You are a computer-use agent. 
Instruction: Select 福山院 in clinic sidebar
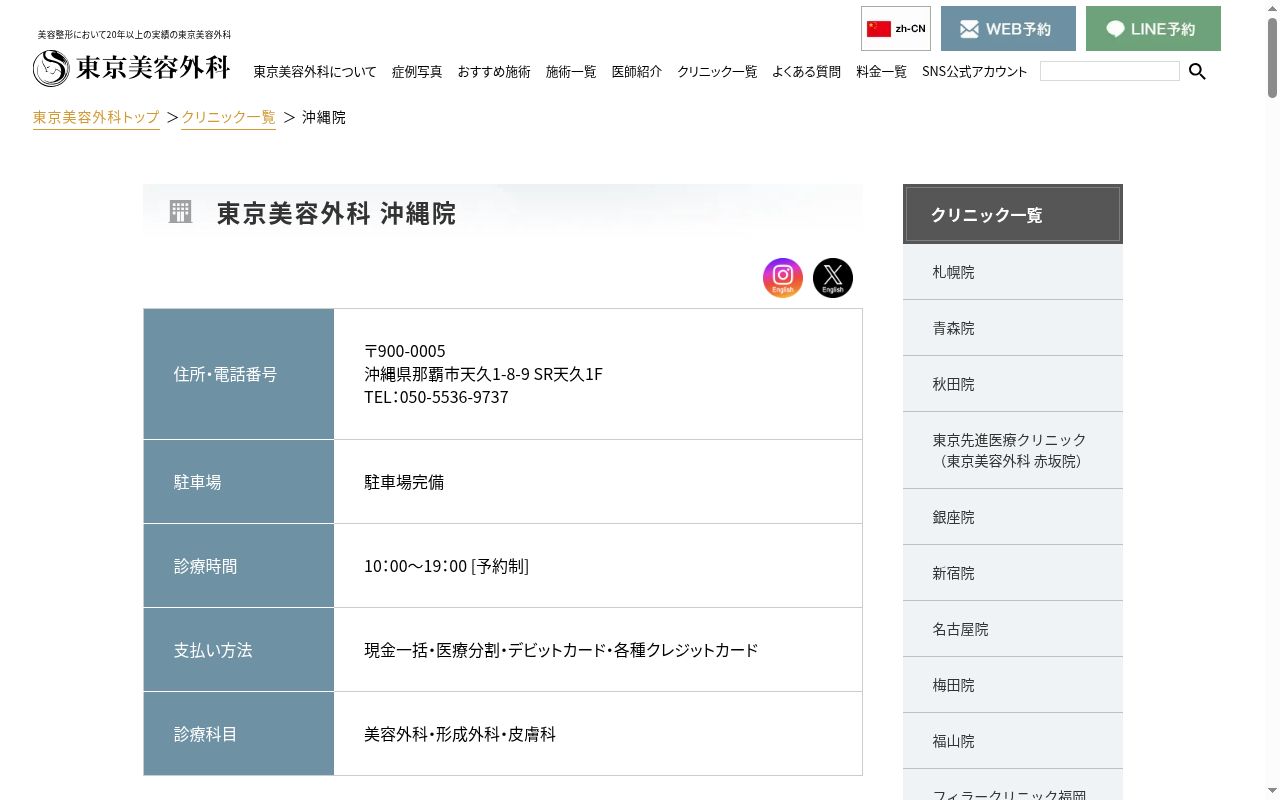coord(1013,741)
